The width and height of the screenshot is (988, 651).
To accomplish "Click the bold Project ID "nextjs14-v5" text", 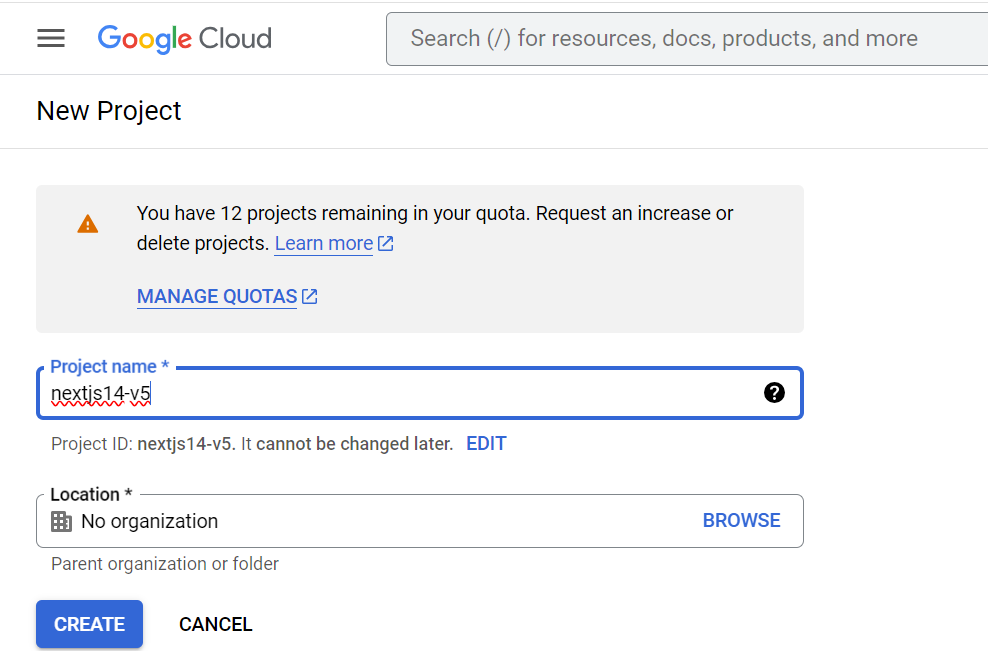I will pyautogui.click(x=186, y=443).
